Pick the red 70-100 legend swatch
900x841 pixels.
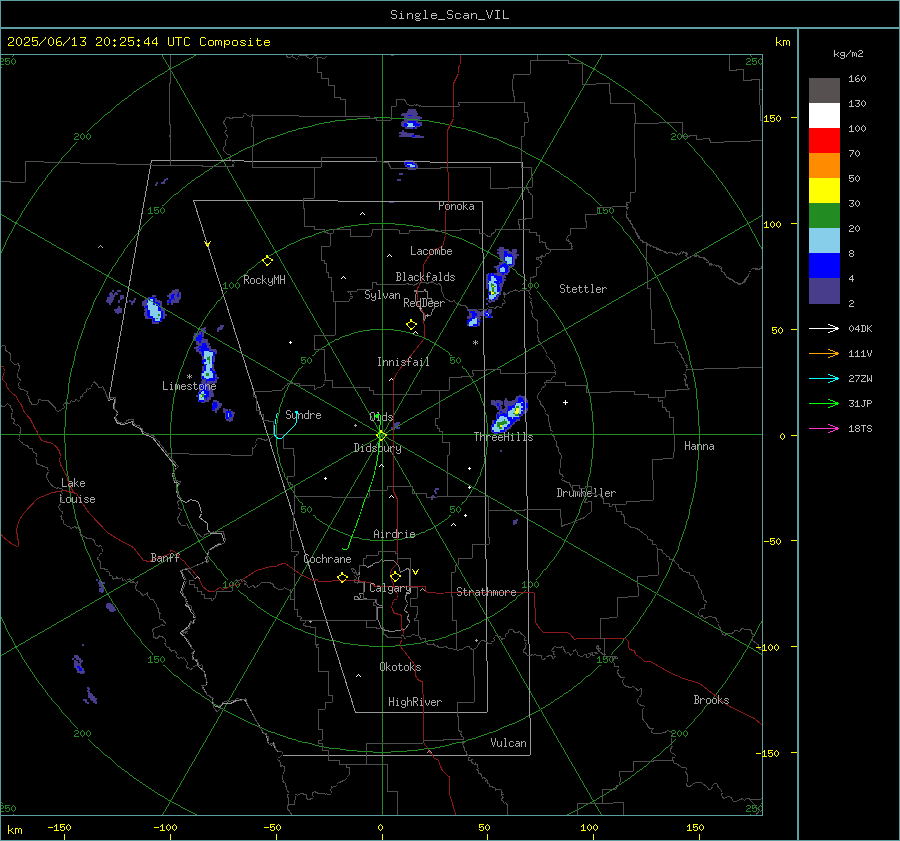pos(824,141)
